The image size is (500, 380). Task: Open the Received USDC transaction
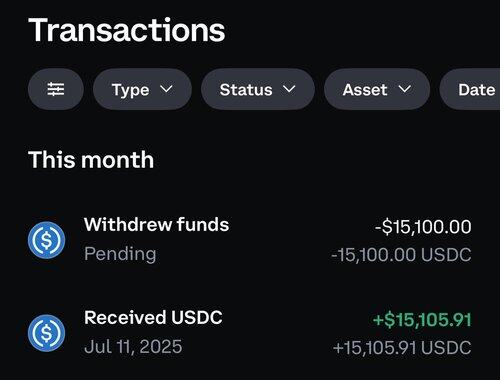click(250, 333)
